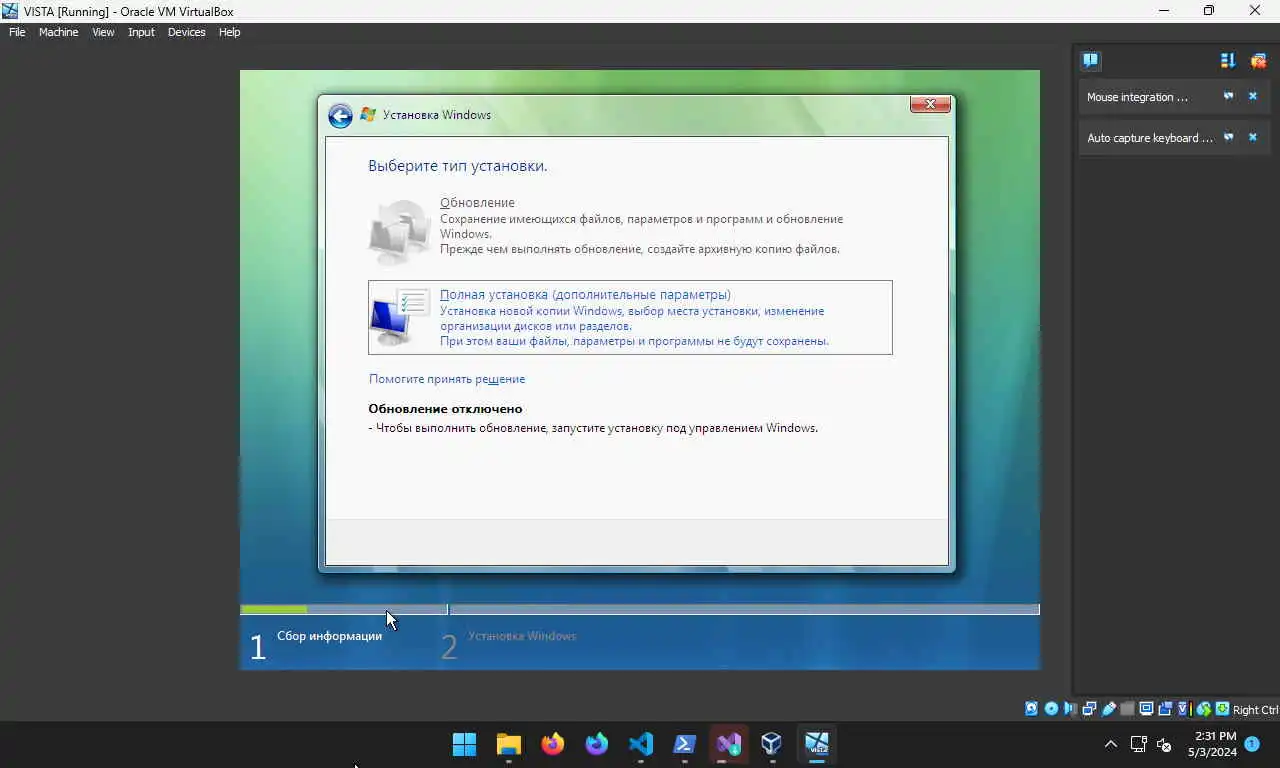The image size is (1280, 768).
Task: Open the blue Firefox variant taskbar icon
Action: (x=597, y=744)
